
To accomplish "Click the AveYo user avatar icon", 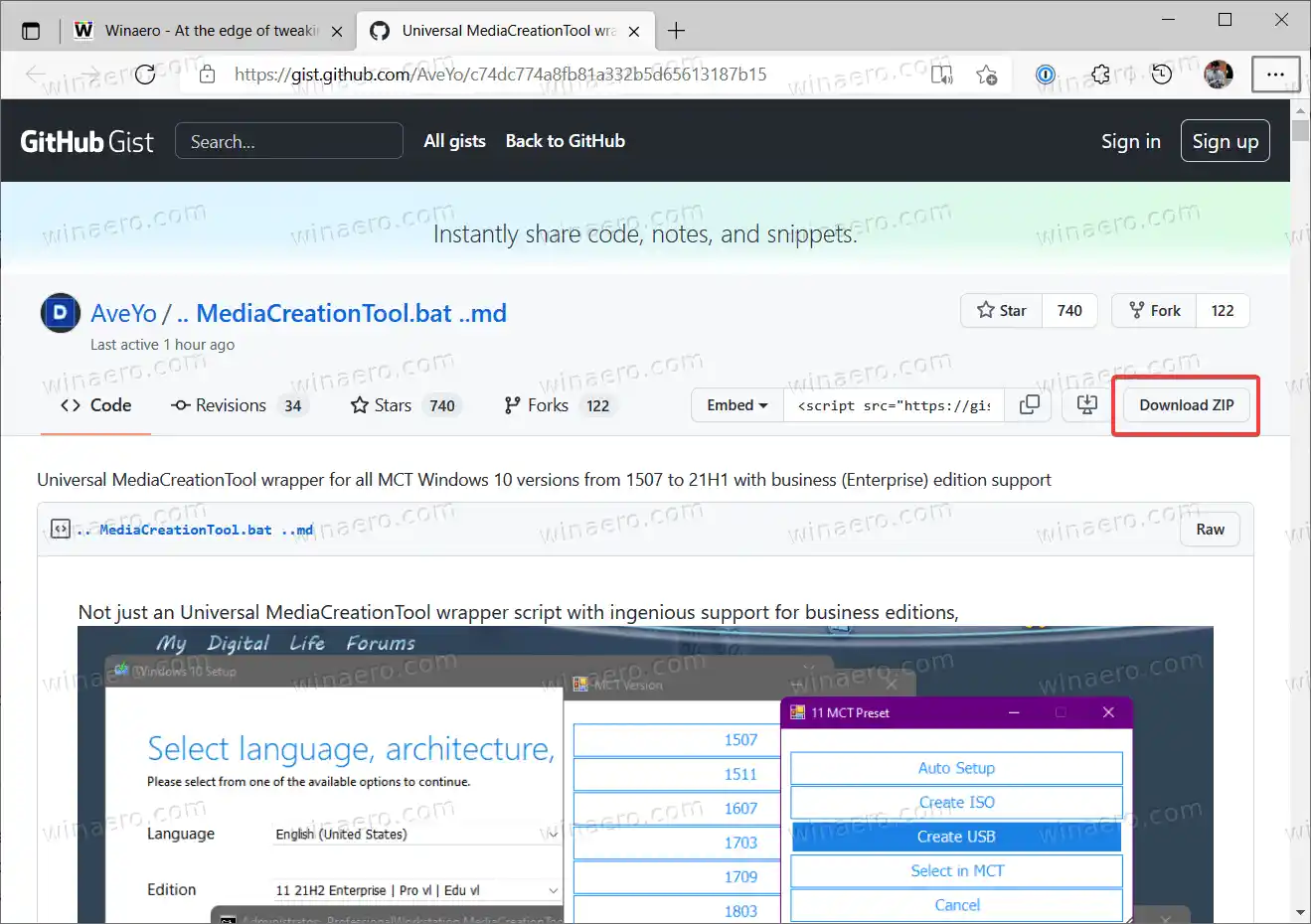I will coord(61,313).
